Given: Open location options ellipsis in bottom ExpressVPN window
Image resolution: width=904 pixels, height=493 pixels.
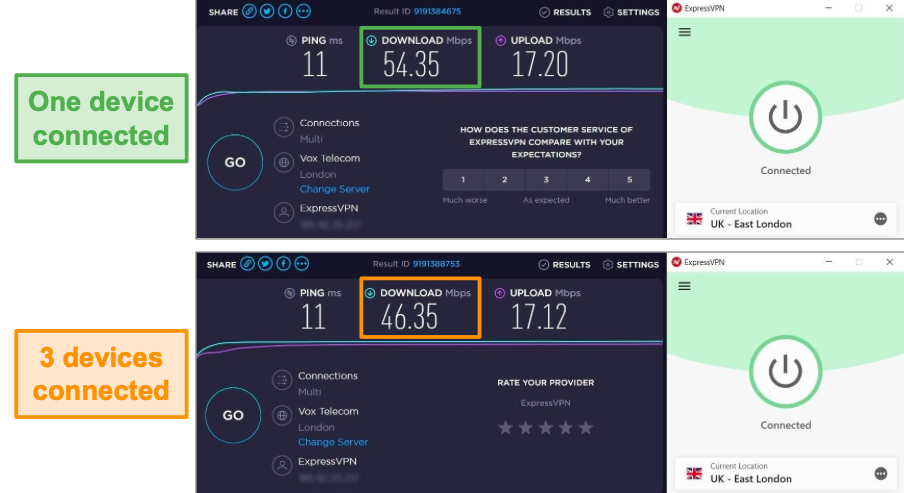Looking at the screenshot, I should pos(881,474).
